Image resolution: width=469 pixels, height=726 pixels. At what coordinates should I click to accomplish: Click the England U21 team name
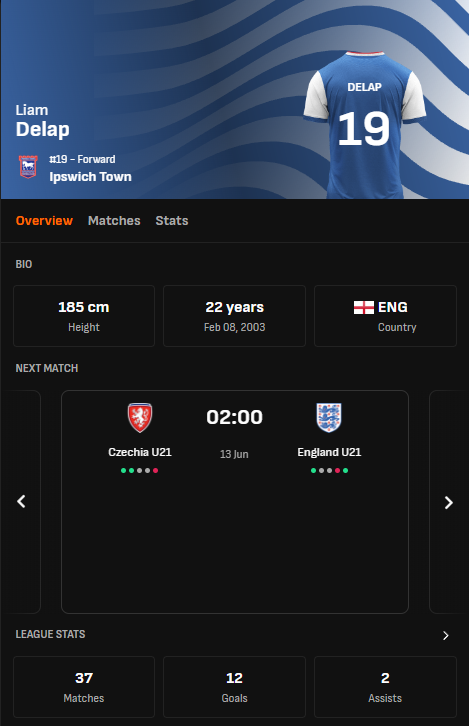click(x=329, y=452)
